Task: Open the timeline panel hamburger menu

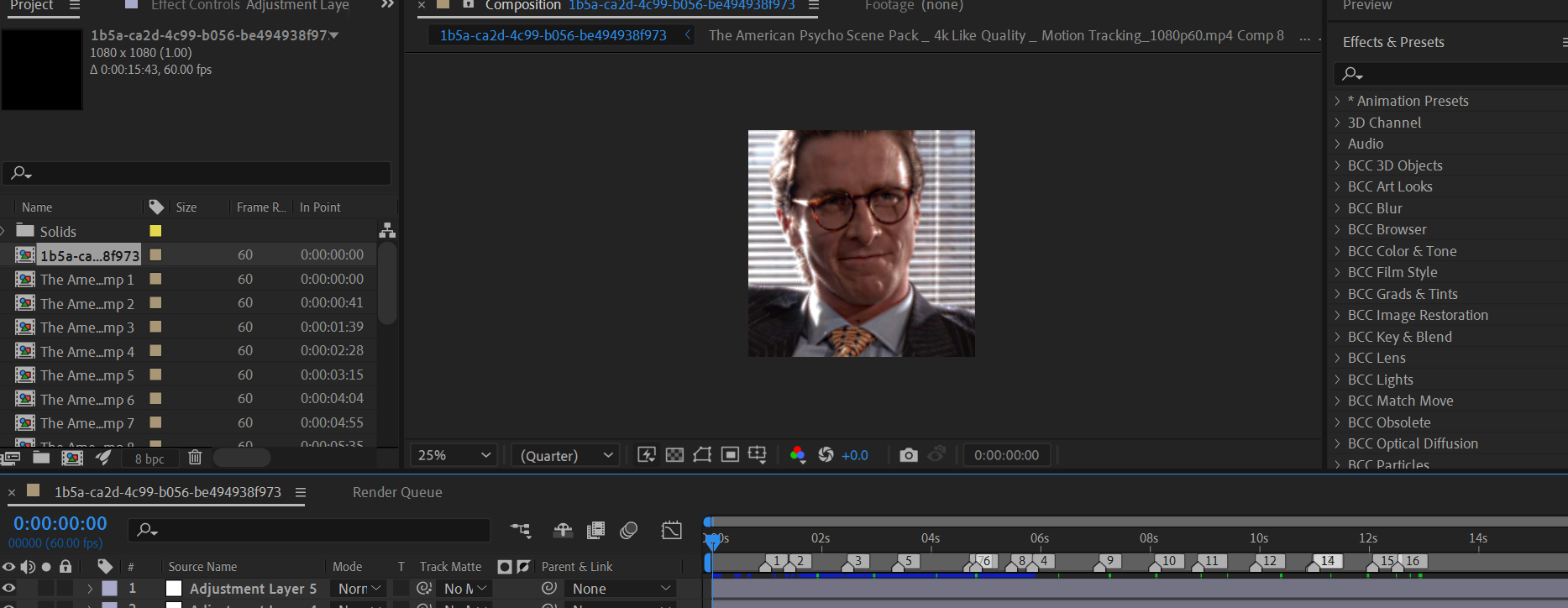Action: pyautogui.click(x=300, y=492)
